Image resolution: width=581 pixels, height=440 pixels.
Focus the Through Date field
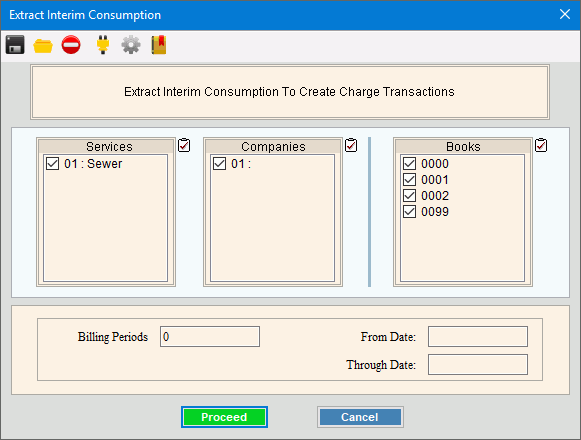pos(478,364)
